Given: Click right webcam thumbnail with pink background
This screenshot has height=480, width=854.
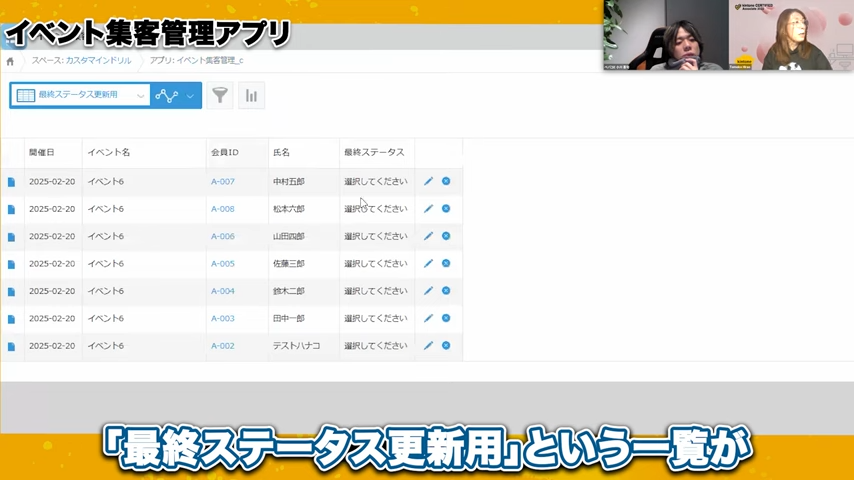Looking at the screenshot, I should click(x=791, y=35).
